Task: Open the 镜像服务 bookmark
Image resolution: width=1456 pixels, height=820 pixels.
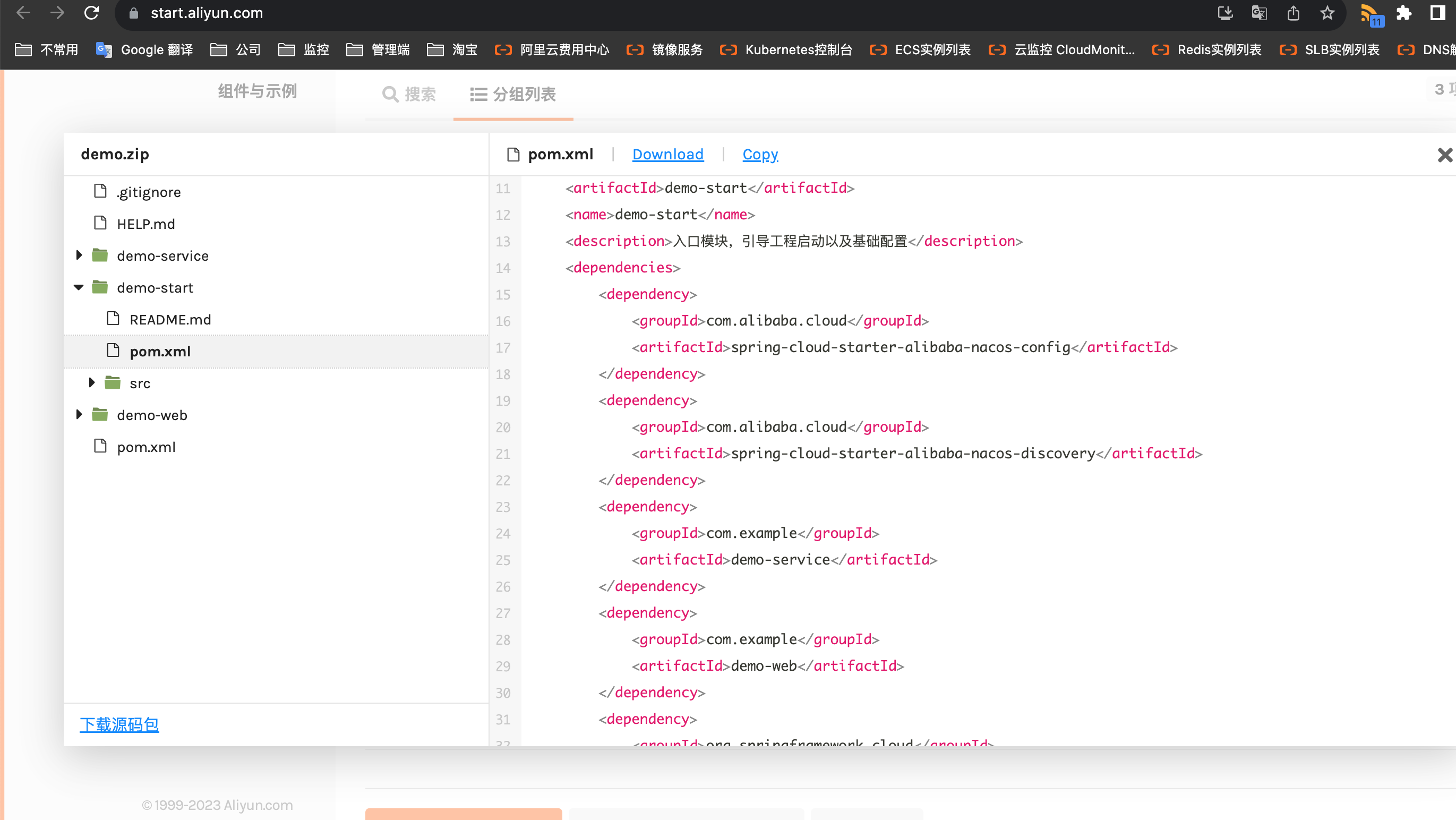Action: (665, 50)
